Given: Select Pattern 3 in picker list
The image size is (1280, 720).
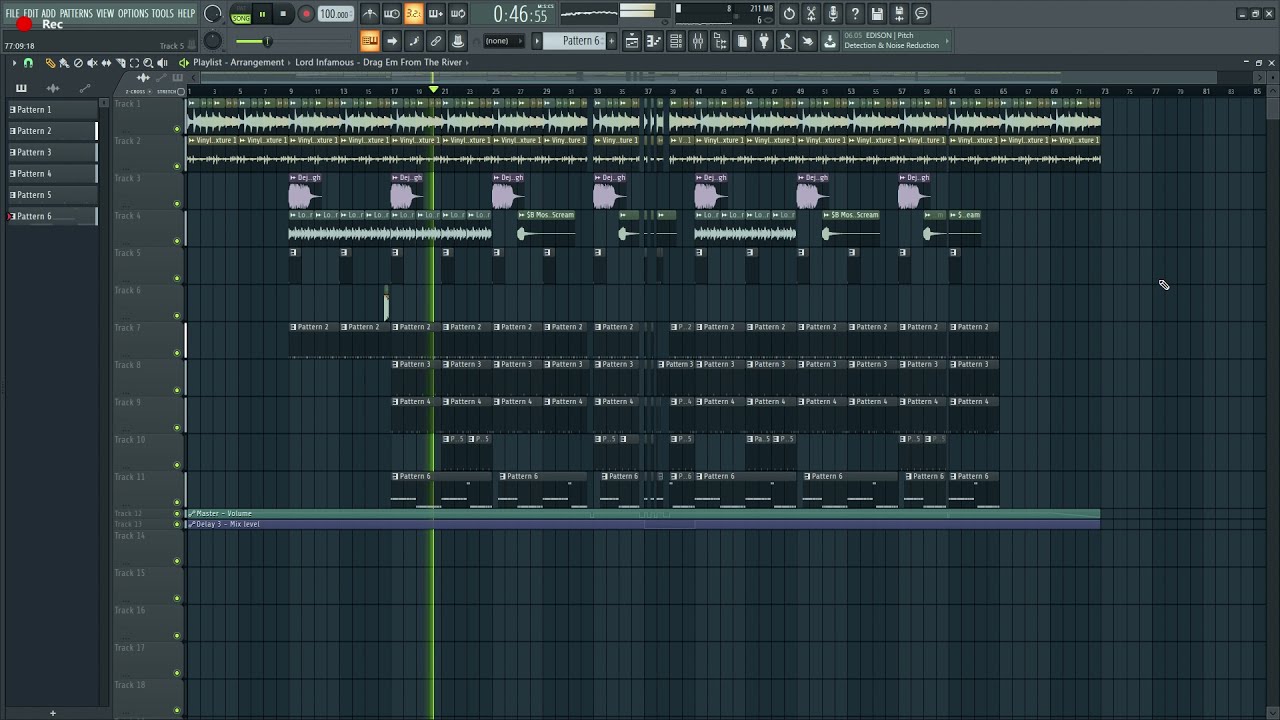Looking at the screenshot, I should (52, 152).
